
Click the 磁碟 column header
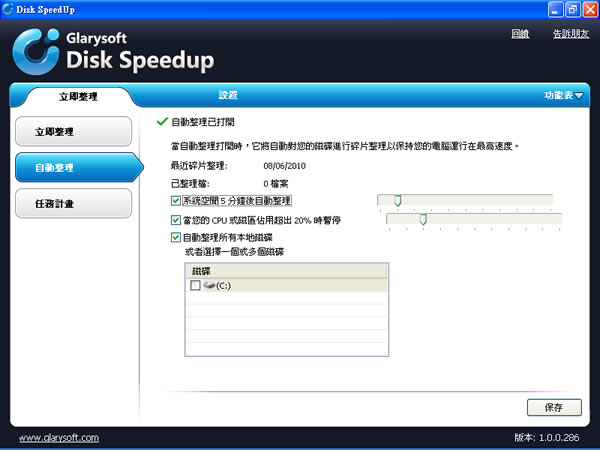pyautogui.click(x=287, y=271)
